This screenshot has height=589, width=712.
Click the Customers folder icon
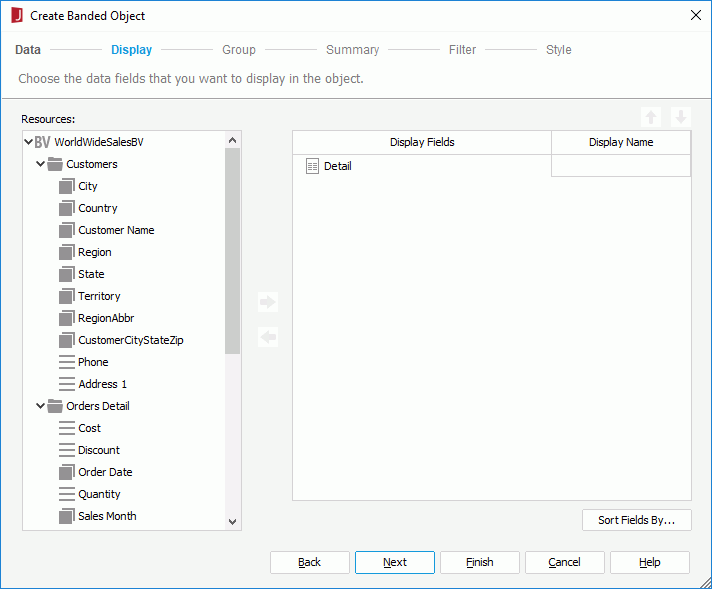(x=55, y=164)
